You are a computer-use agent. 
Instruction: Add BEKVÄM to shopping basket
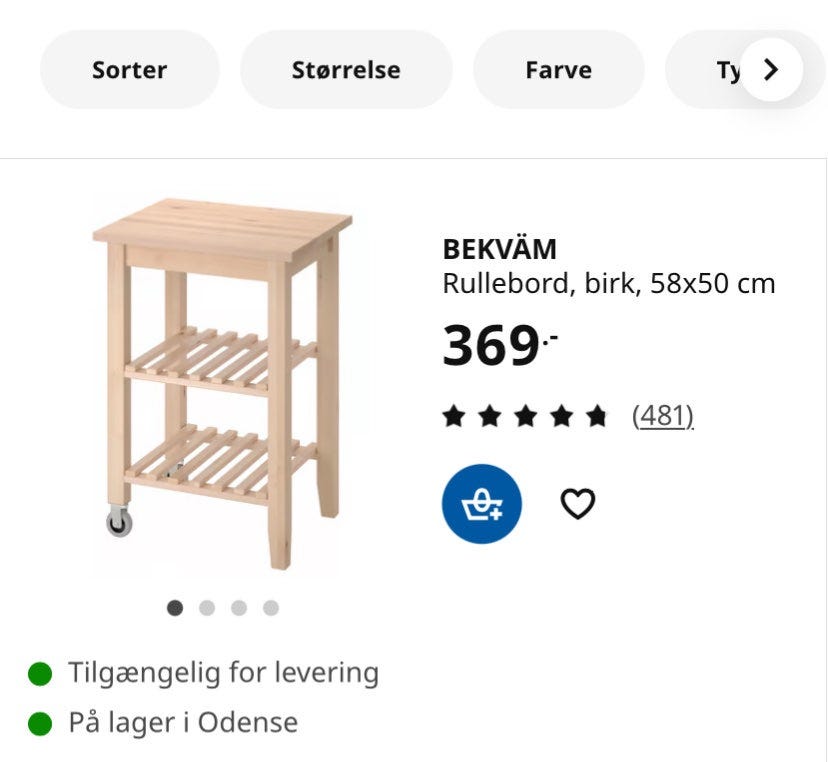pos(482,503)
